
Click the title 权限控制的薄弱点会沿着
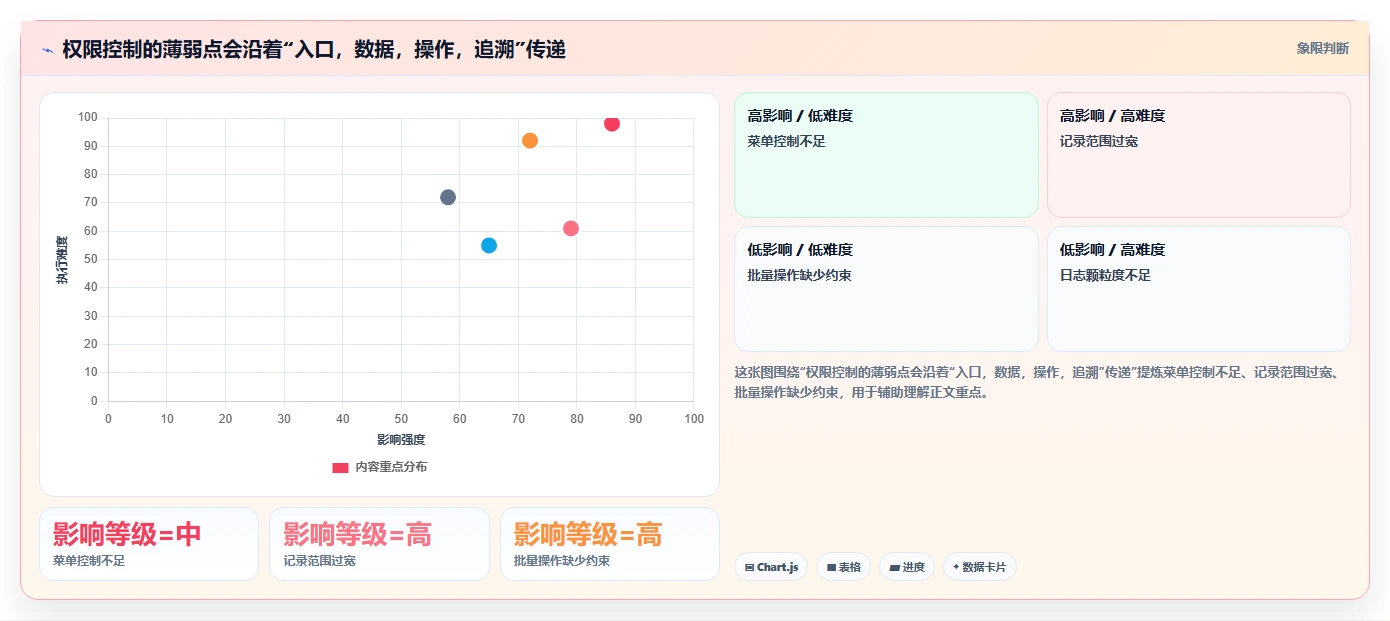(314, 49)
